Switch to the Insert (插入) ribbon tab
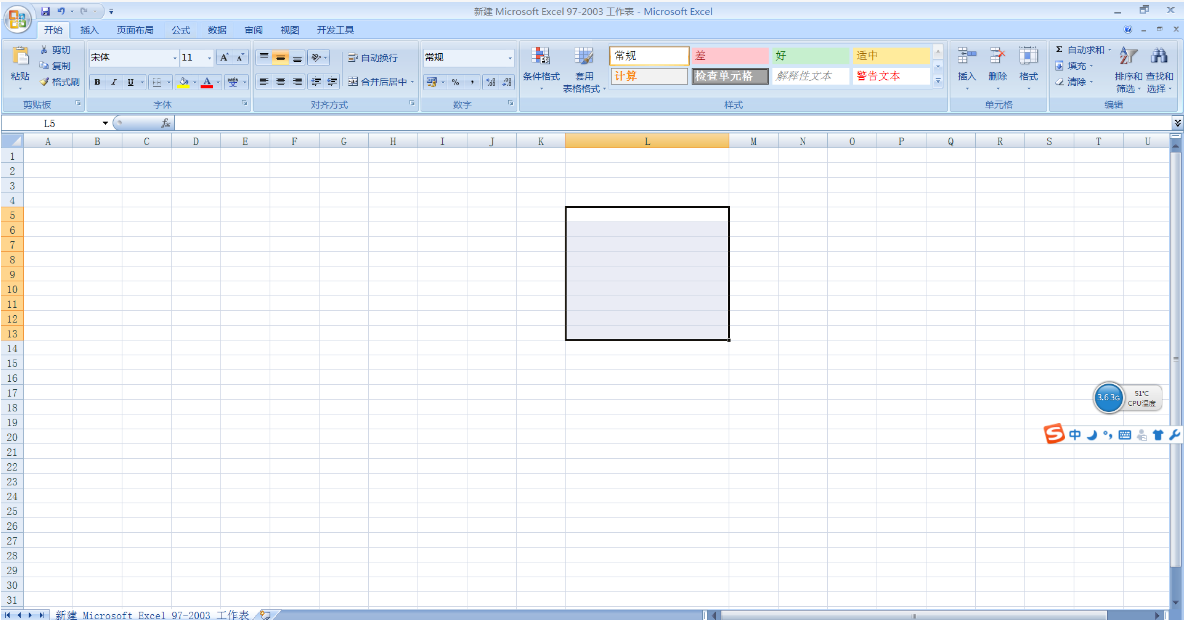Screen dimensions: 1184x620 click(x=89, y=30)
